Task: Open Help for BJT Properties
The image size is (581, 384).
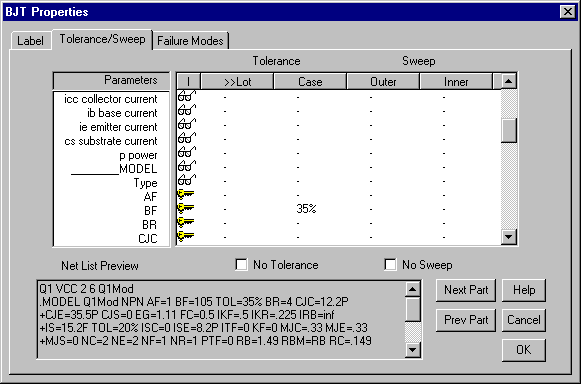Action: [524, 290]
